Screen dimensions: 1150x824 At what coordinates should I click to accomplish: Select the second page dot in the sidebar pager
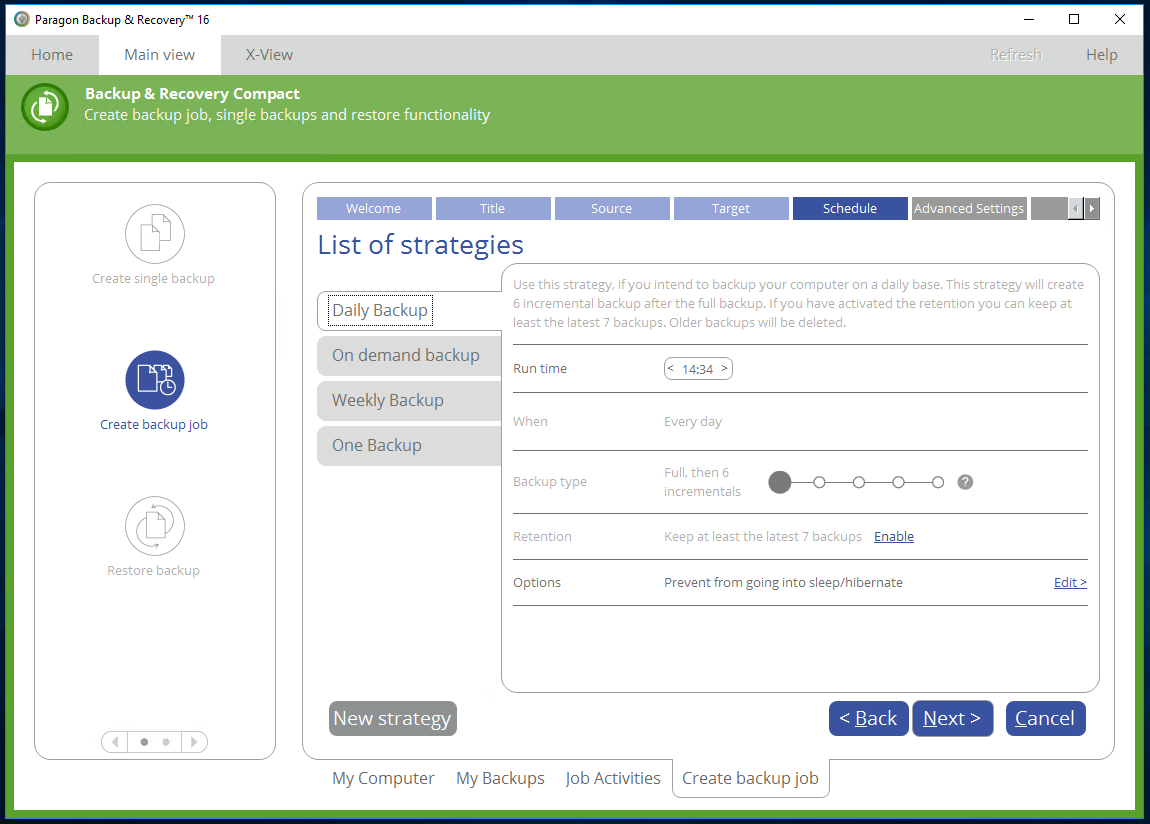[x=167, y=741]
